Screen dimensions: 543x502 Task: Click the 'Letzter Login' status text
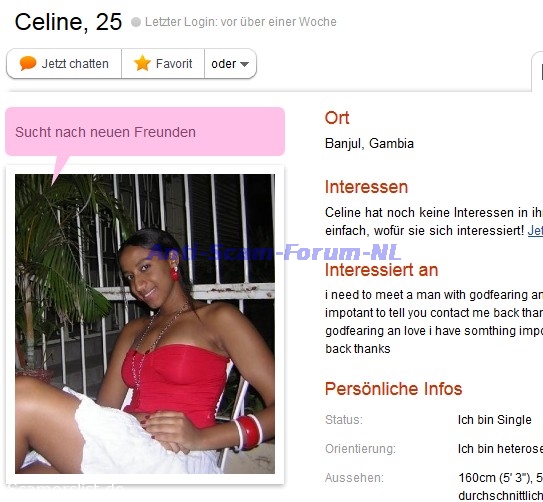pos(241,22)
